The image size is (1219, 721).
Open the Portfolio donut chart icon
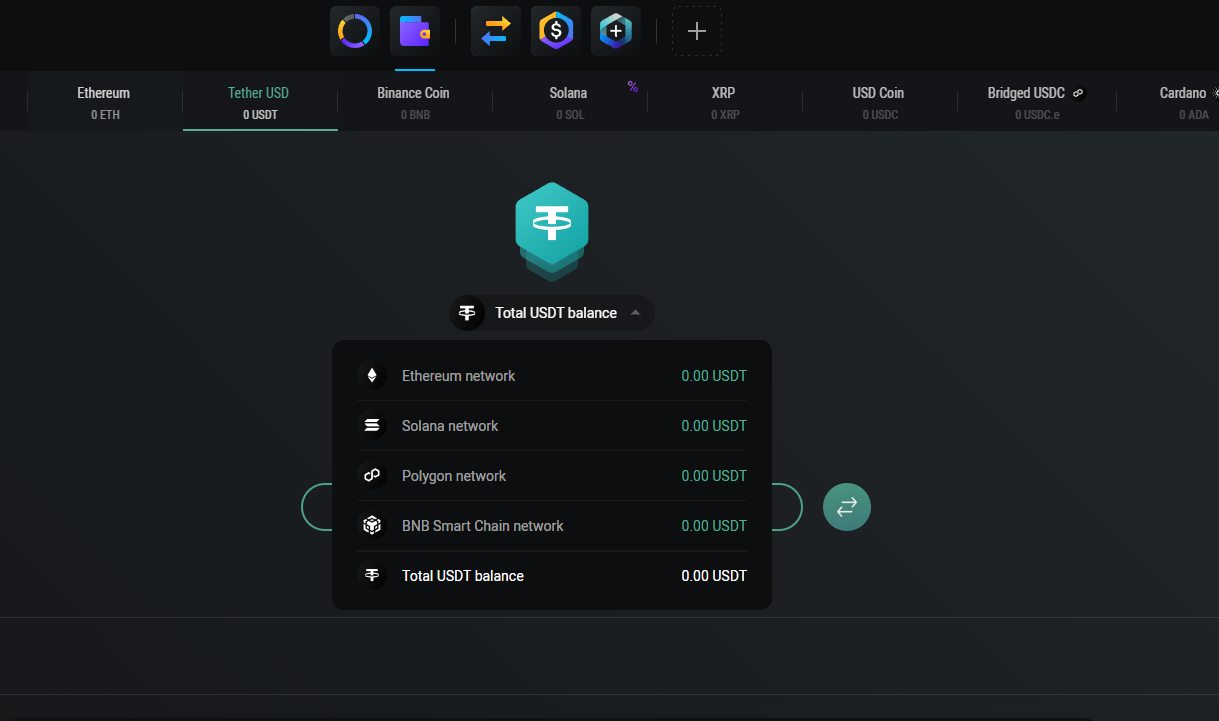coord(355,31)
